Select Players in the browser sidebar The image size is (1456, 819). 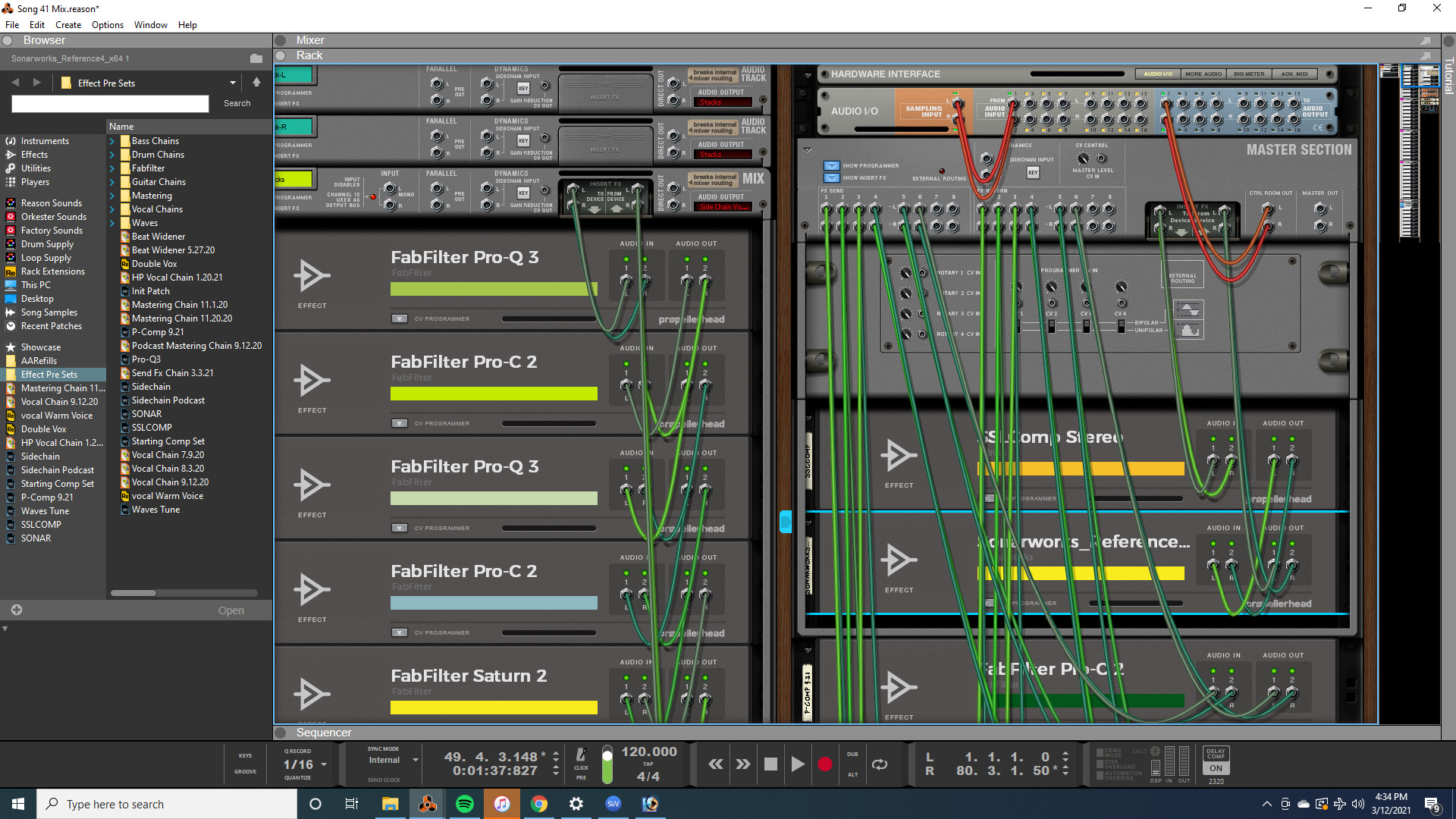point(35,182)
